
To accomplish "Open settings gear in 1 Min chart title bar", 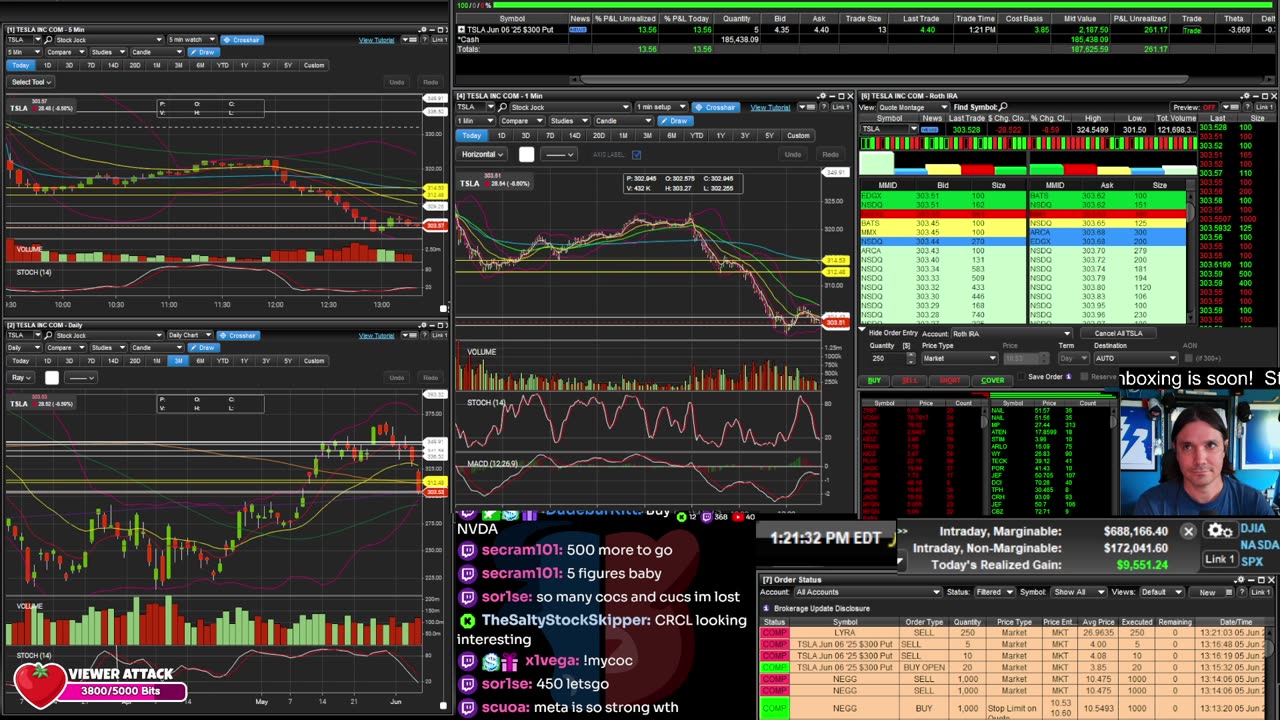I will (821, 97).
